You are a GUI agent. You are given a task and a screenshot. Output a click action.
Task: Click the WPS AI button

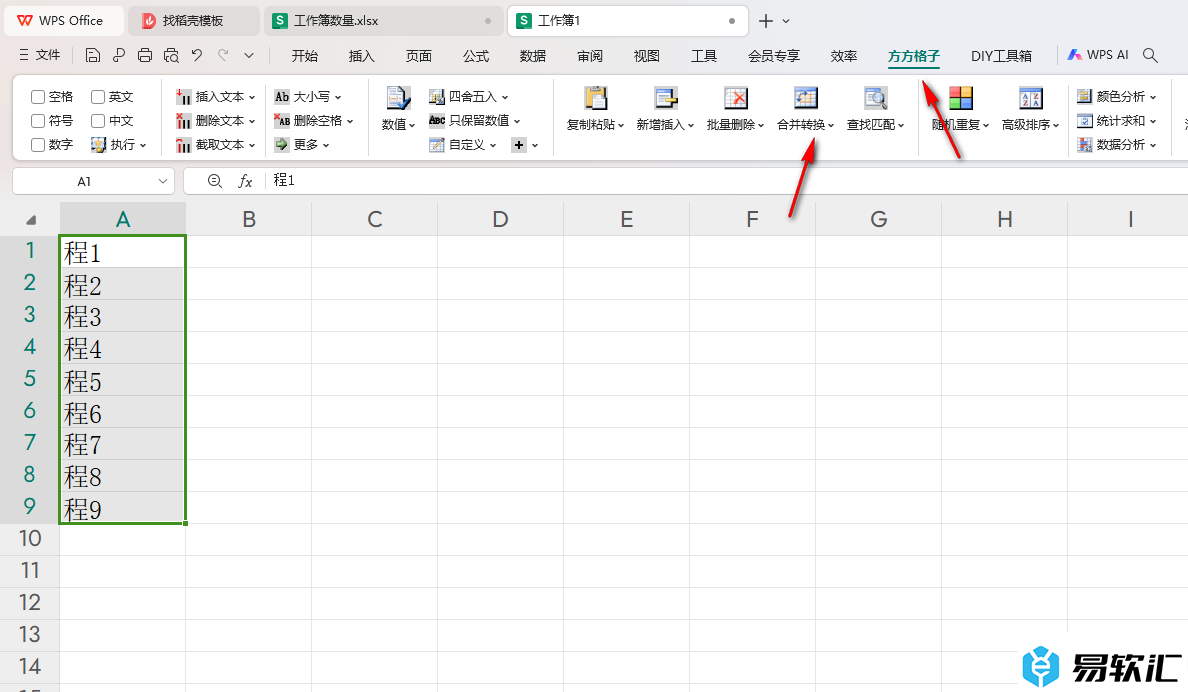click(1098, 55)
